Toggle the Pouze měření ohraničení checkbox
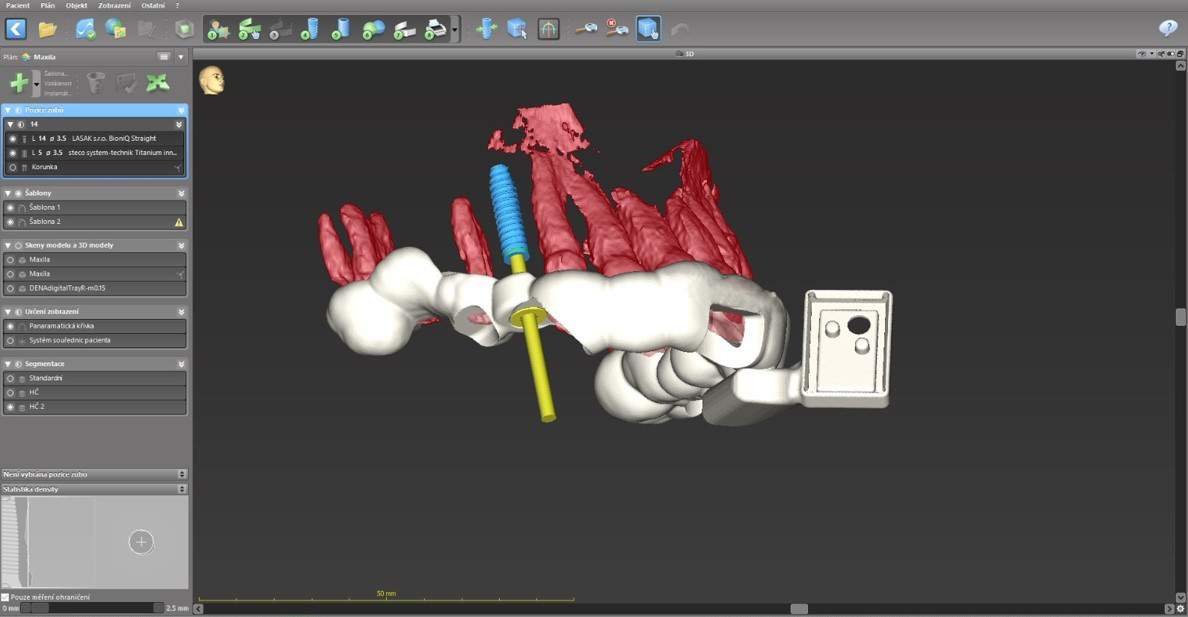Image resolution: width=1188 pixels, height=617 pixels. 6,597
